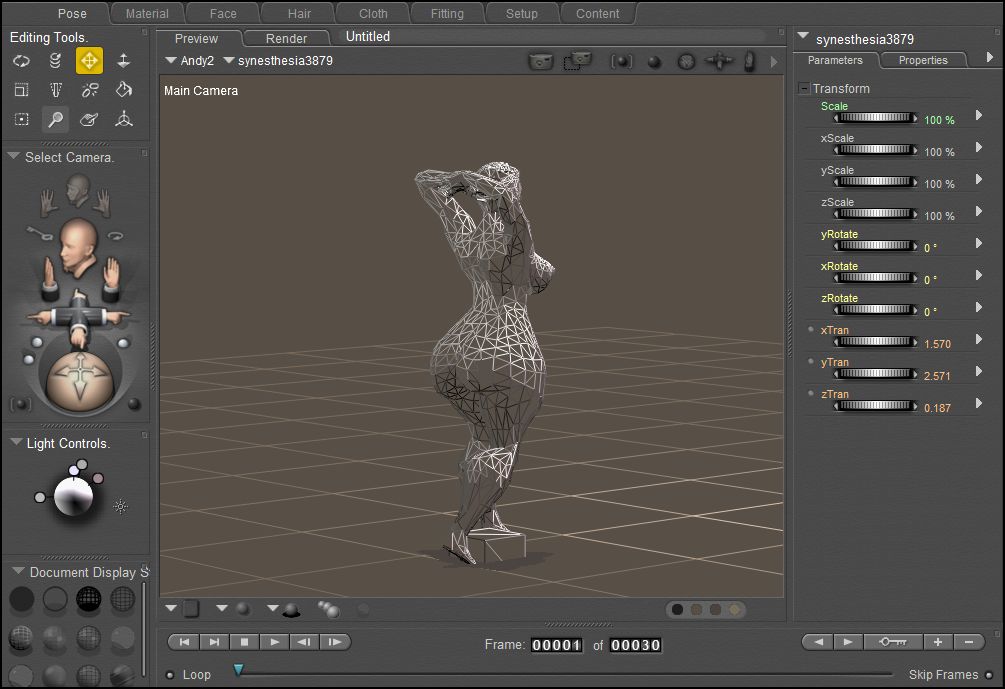The height and width of the screenshot is (689, 1005).
Task: Select the Color paint bucket tool
Action: click(x=124, y=90)
